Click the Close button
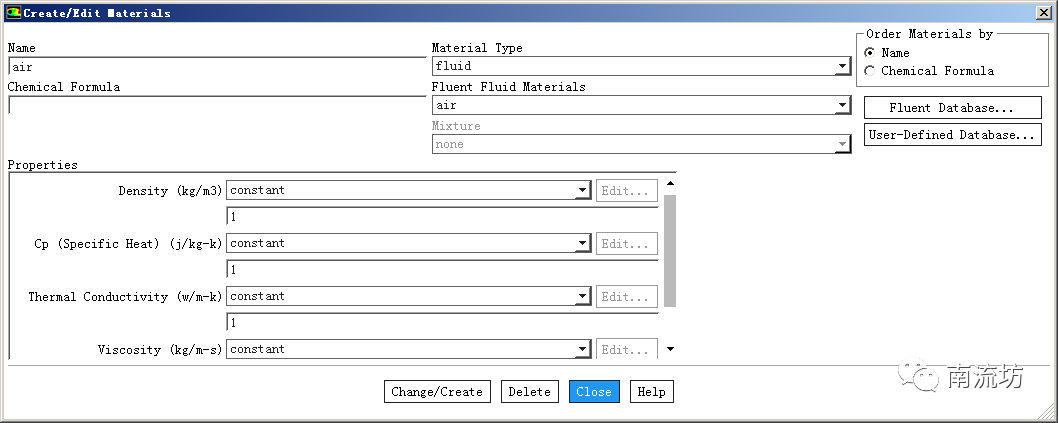This screenshot has width=1058, height=423. (x=594, y=392)
